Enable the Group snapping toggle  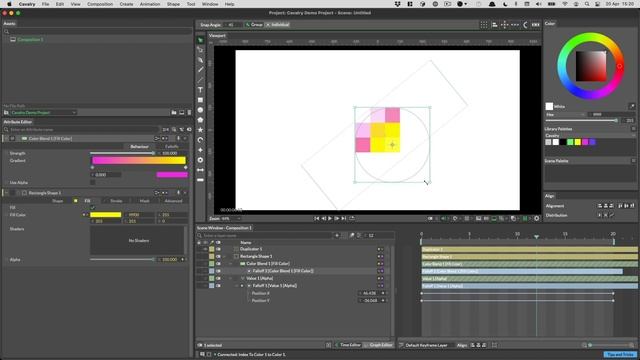click(254, 25)
